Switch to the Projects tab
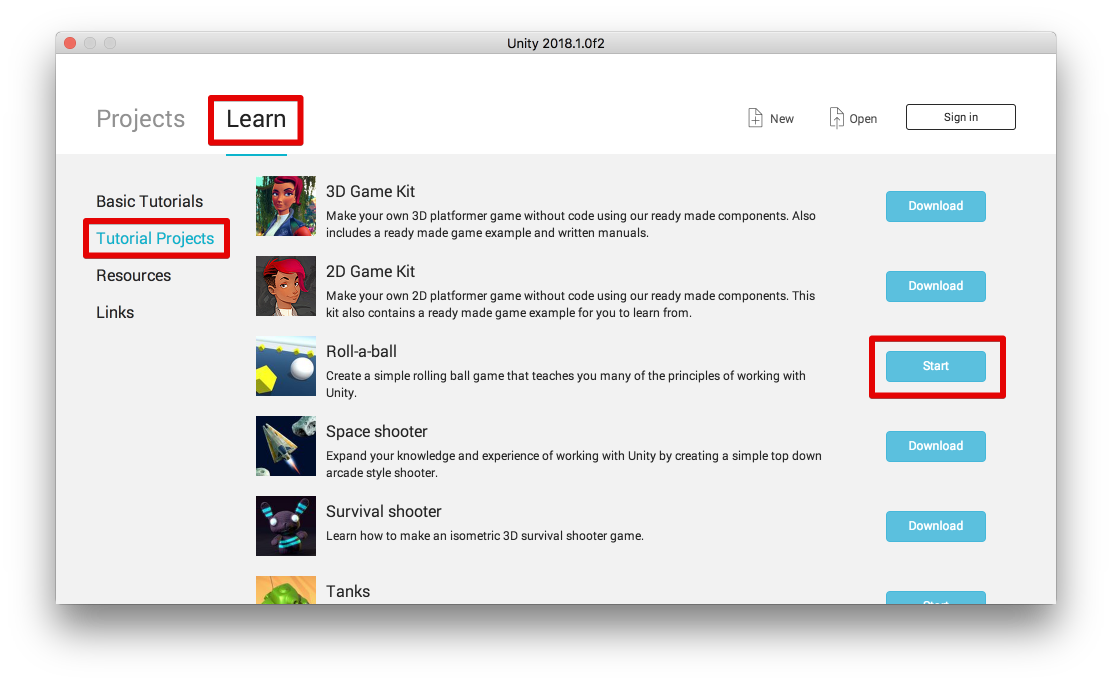The height and width of the screenshot is (684, 1112). point(140,118)
